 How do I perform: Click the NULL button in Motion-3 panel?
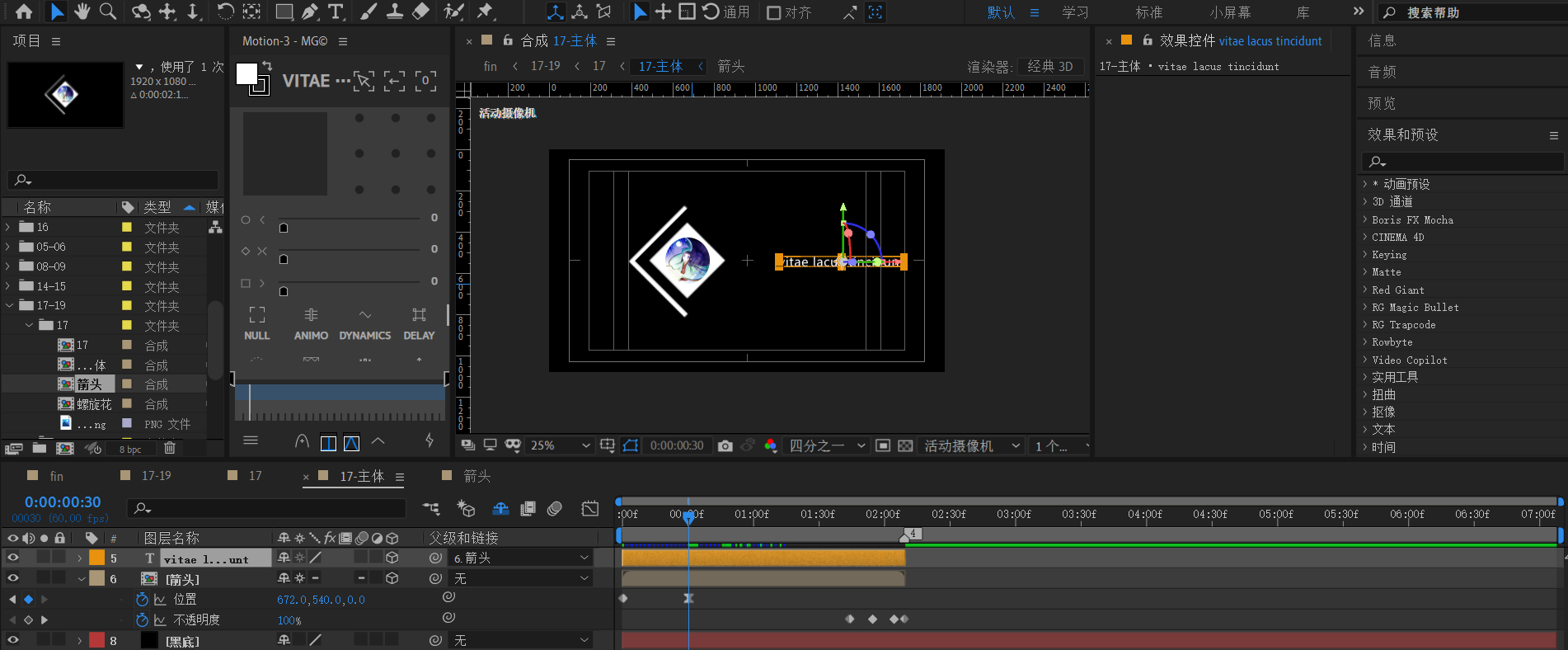point(257,323)
